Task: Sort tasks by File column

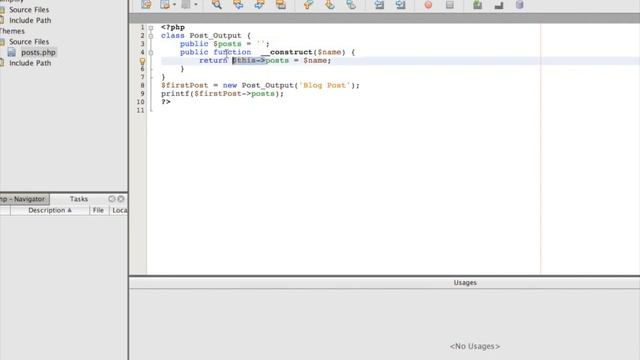Action: (x=98, y=210)
